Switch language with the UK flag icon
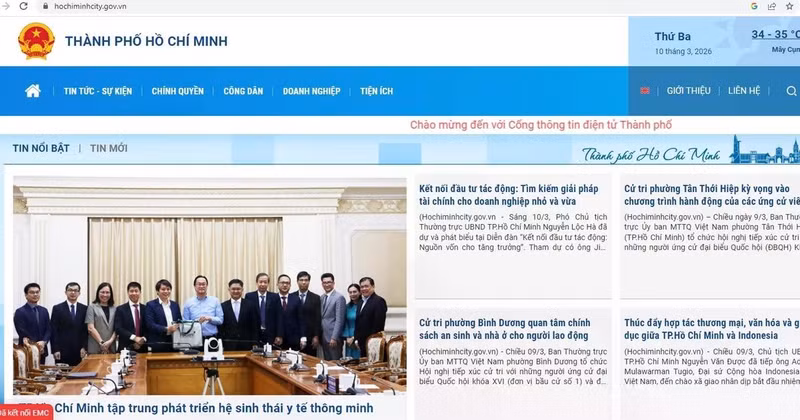Viewport: 800px width, 420px height. tap(645, 91)
